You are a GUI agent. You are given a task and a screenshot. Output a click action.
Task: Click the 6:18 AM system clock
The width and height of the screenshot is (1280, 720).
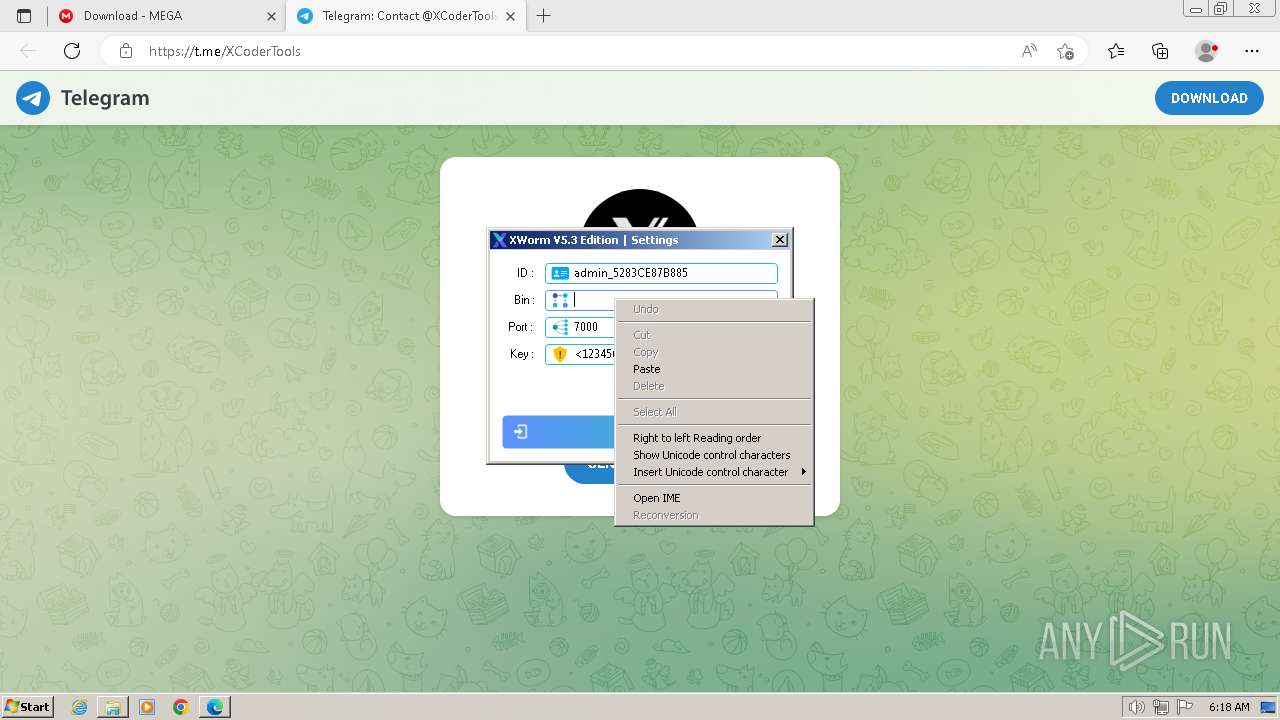point(1229,707)
